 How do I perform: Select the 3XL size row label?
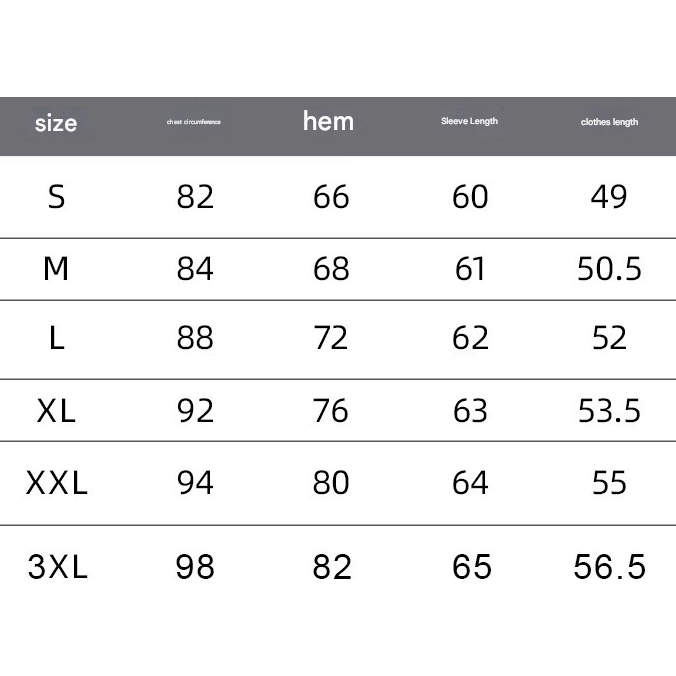(x=58, y=568)
